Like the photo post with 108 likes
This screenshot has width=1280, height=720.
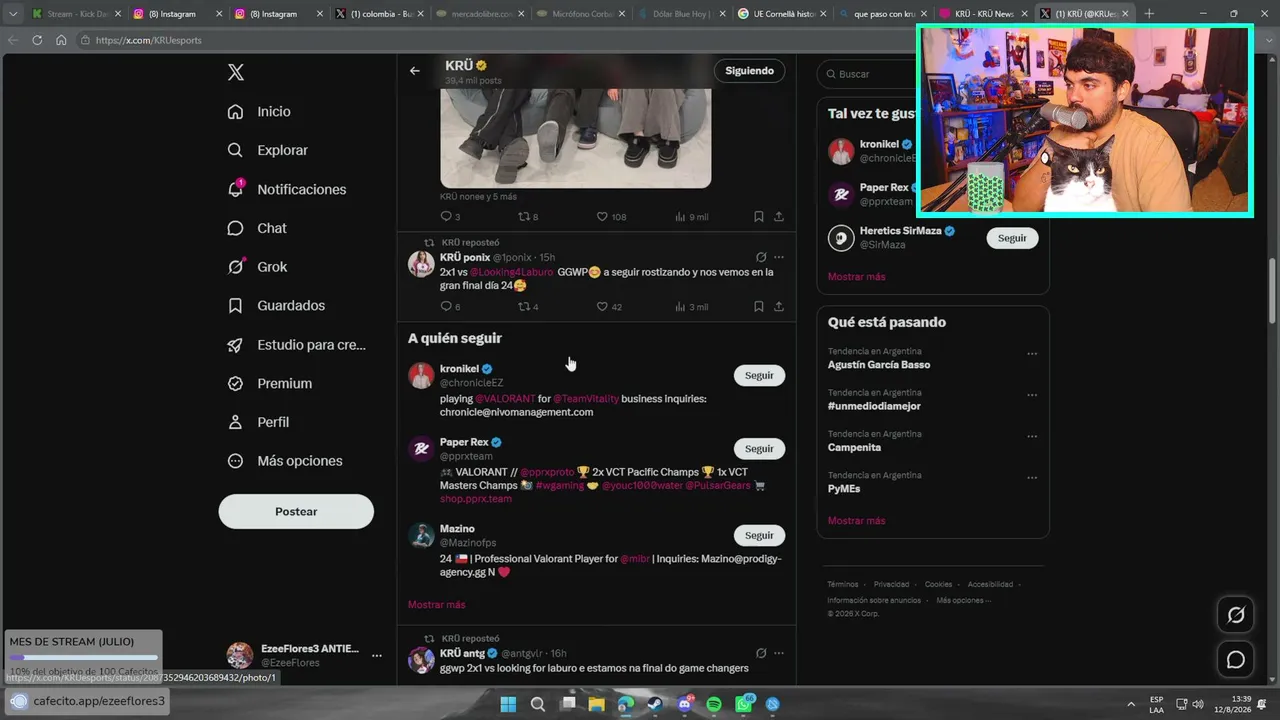click(x=611, y=217)
